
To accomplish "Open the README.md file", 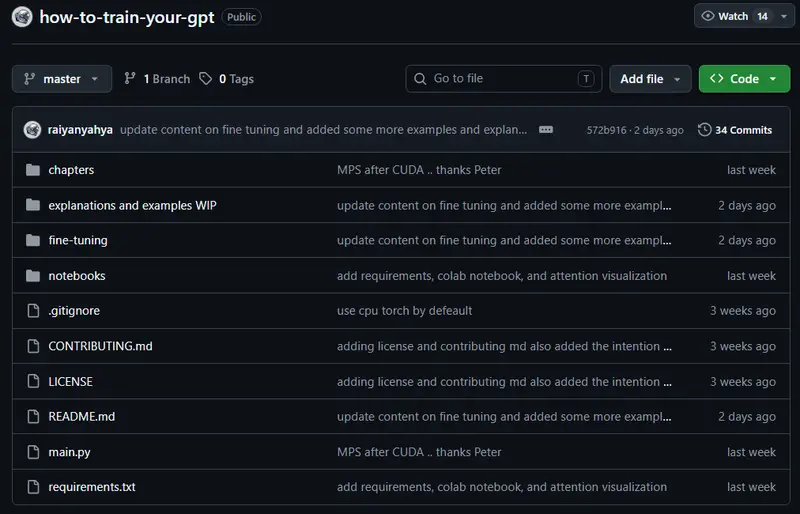I will pos(82,417).
